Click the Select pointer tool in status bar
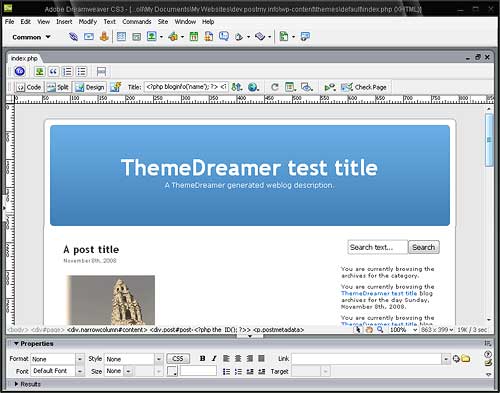Screen dimensions: 500x393 358,330
